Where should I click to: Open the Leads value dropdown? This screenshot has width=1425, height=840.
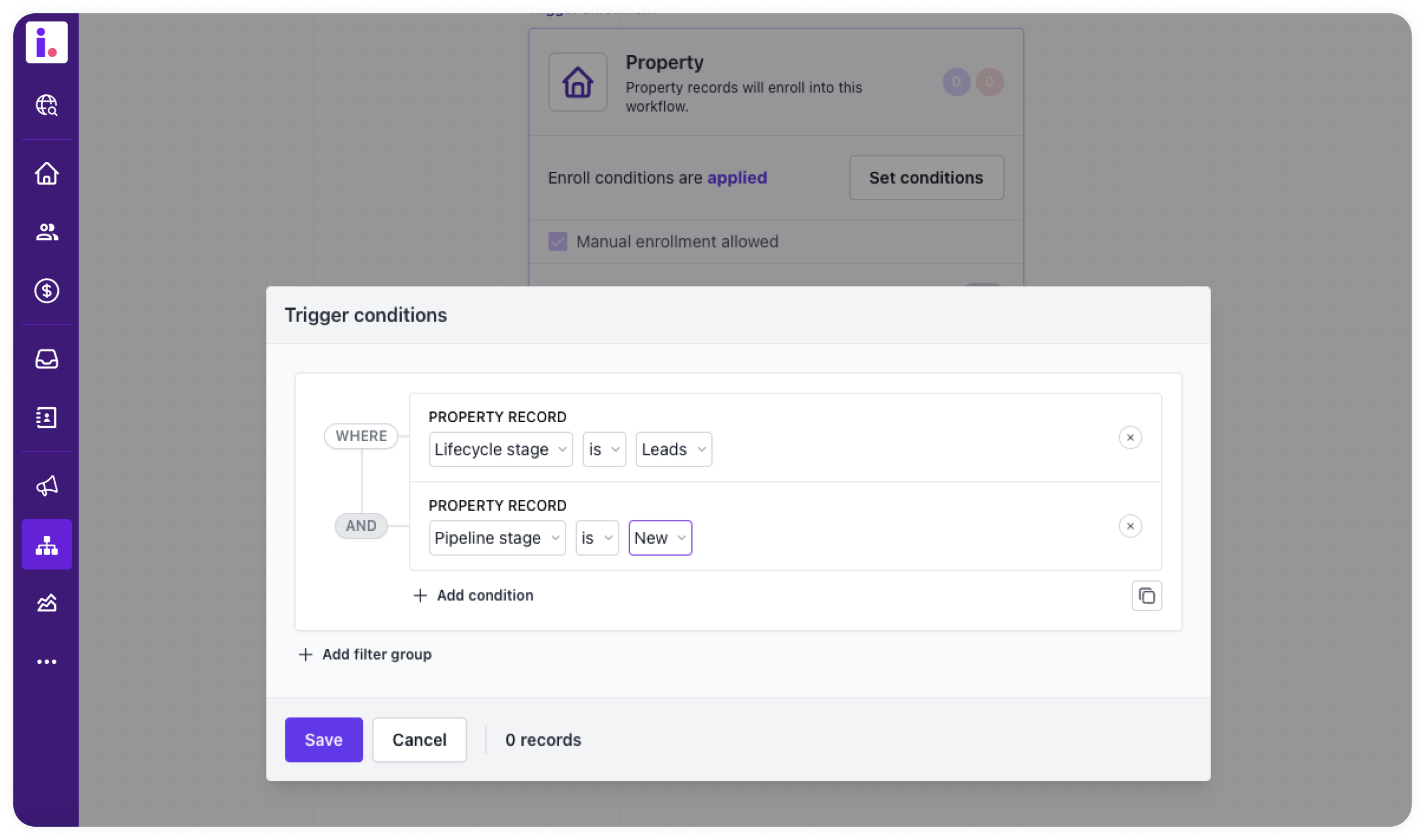point(673,449)
